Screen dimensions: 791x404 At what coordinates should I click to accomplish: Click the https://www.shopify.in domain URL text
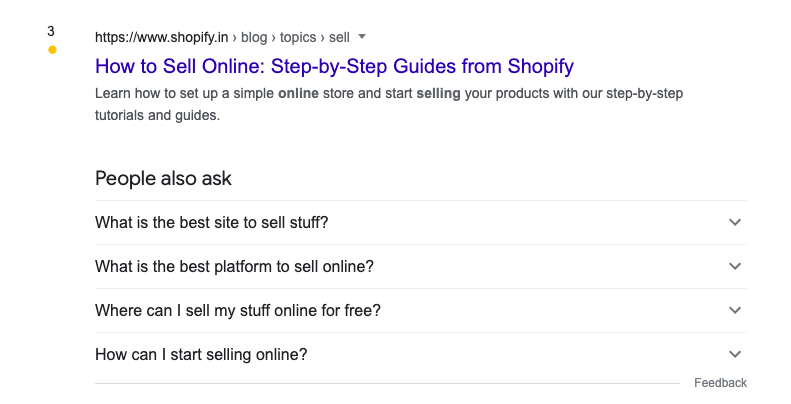162,37
